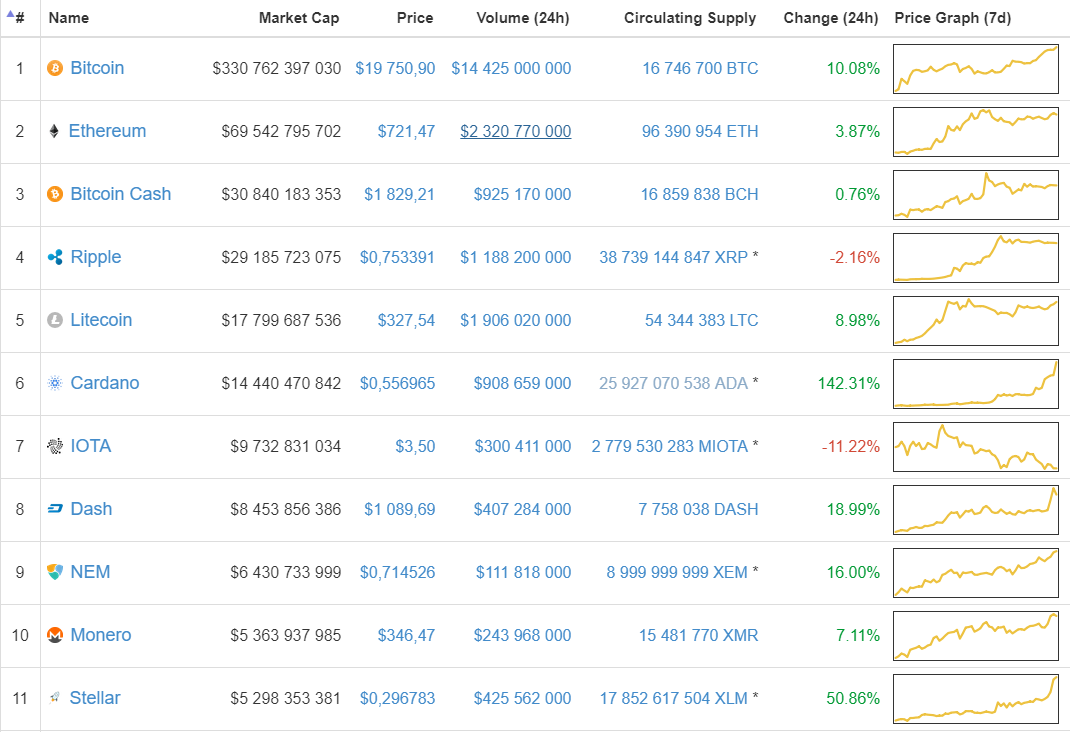
Task: Open Ethereum's 24h volume link
Action: click(x=515, y=131)
